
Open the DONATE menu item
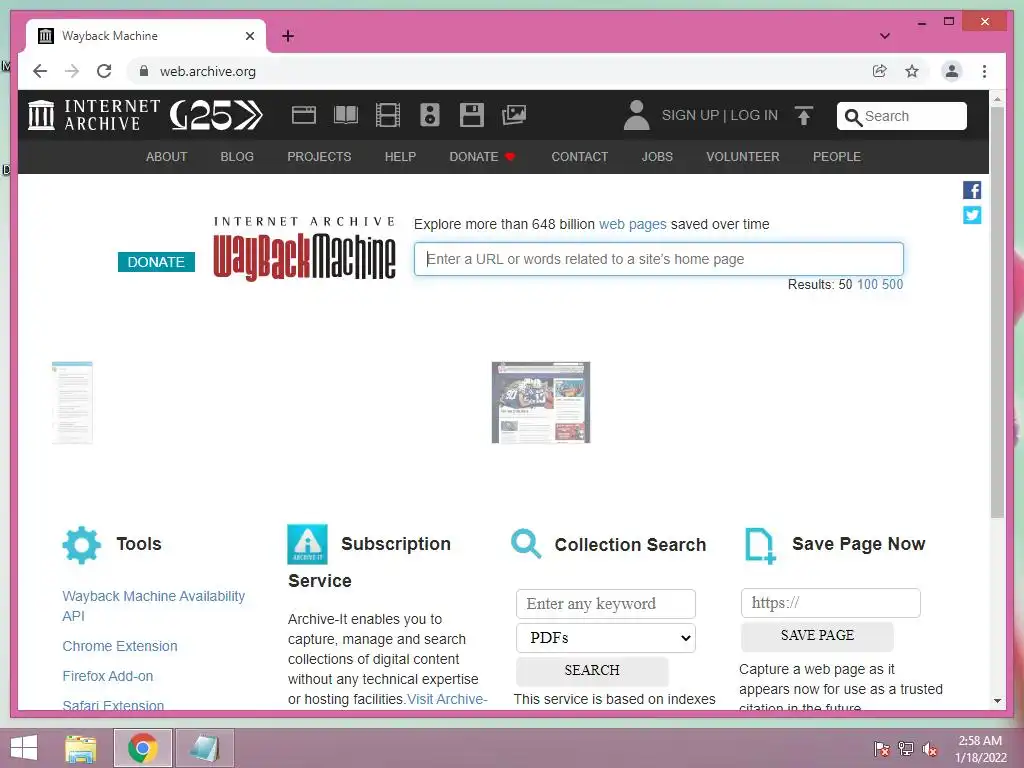pyautogui.click(x=482, y=157)
